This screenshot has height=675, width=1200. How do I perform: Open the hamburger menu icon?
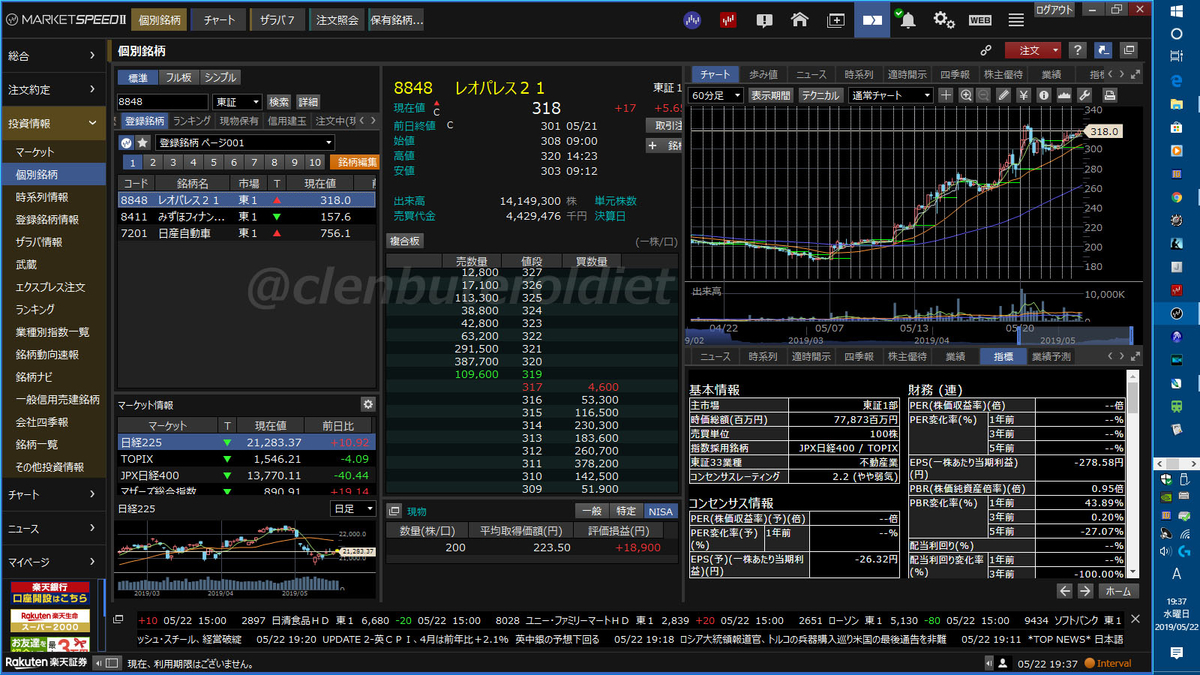(1016, 19)
